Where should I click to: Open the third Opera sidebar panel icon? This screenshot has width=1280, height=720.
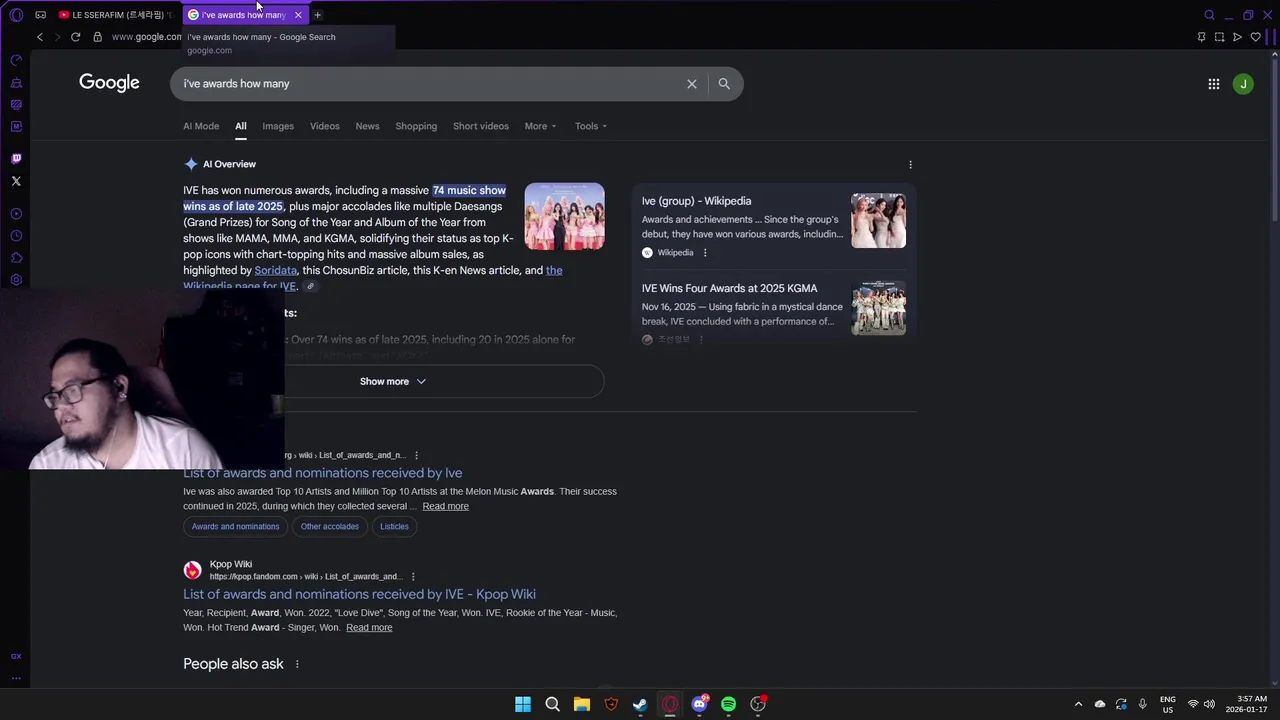tap(16, 104)
